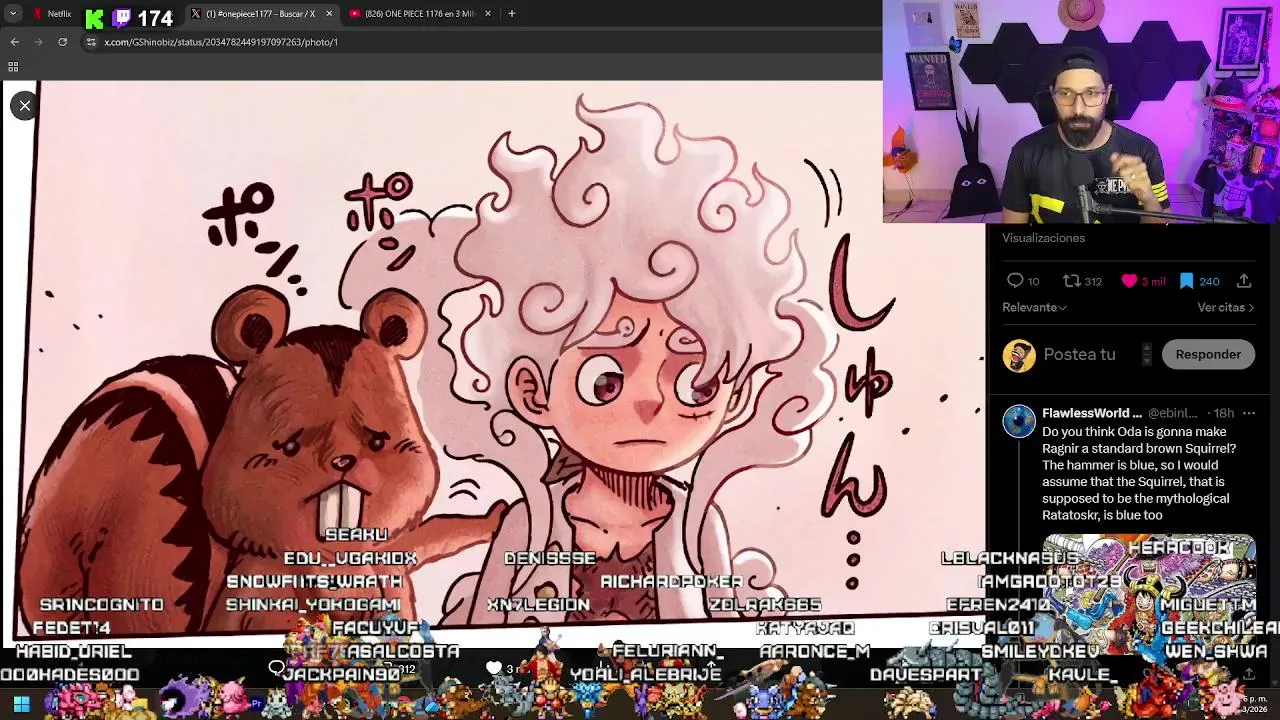Click the browser forward arrow
Screen dimensions: 1280x720
(38, 42)
